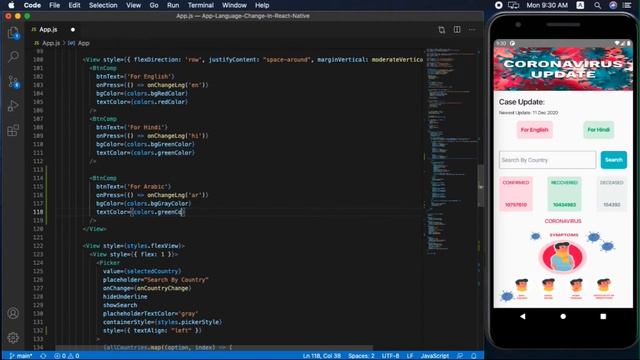Tap the DECEASED cases card
This screenshot has width=640, height=360.
(611, 193)
